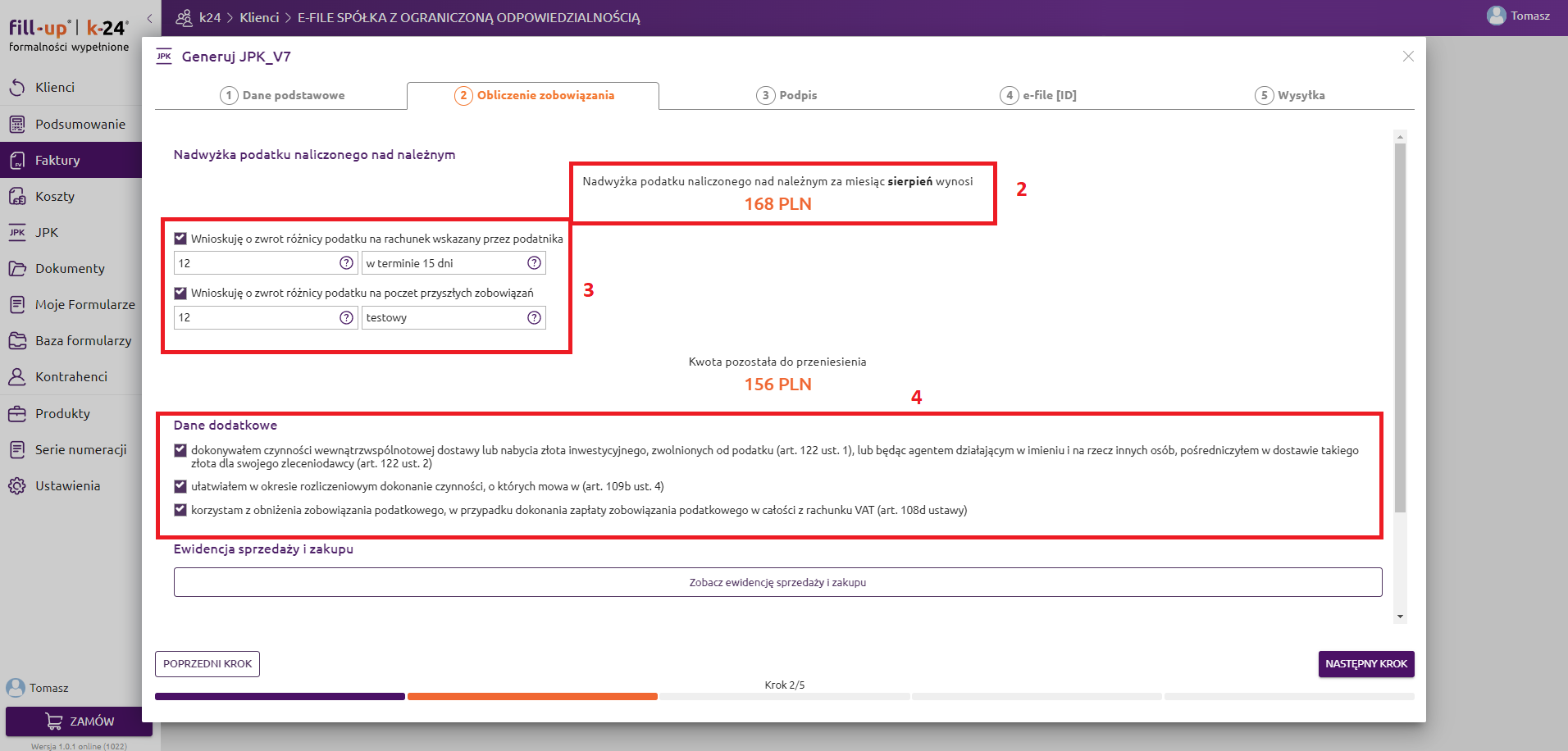Open the Klienci sidebar icon

pyautogui.click(x=17, y=88)
